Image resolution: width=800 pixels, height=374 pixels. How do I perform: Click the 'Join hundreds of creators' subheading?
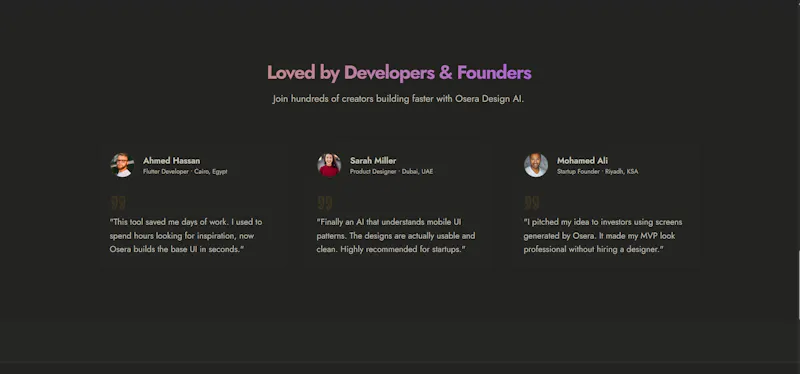[398, 99]
